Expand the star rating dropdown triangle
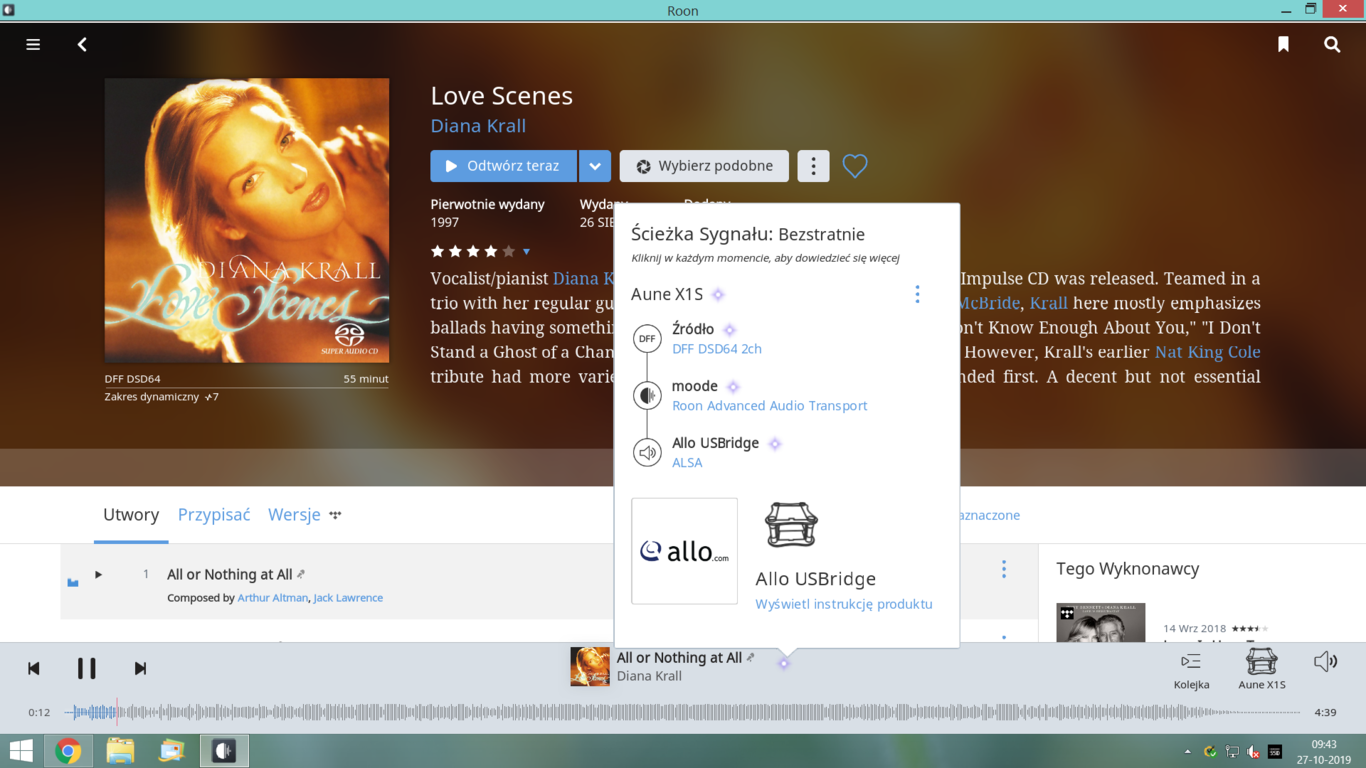The width and height of the screenshot is (1366, 768). (x=526, y=252)
